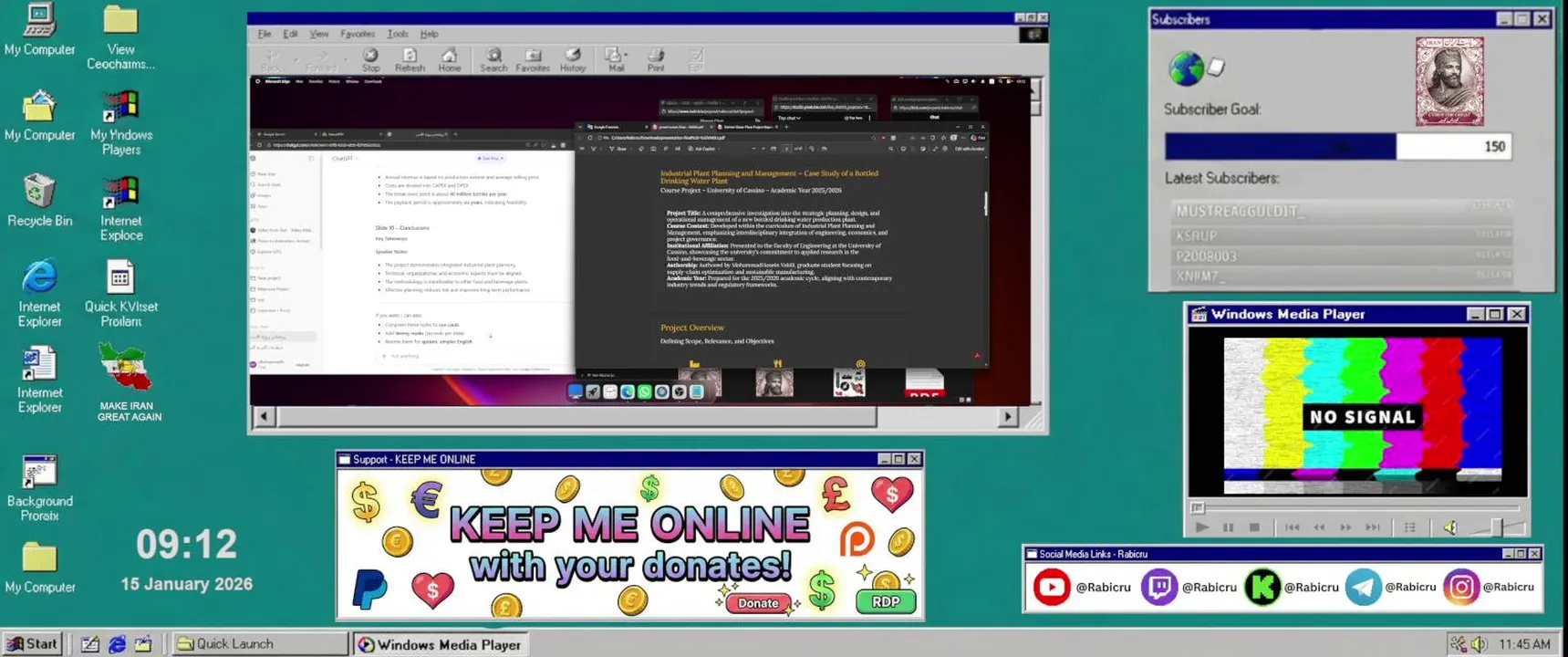The image size is (1568, 657).
Task: Click the Edit toolbar button with pencil icon
Action: coord(696,60)
